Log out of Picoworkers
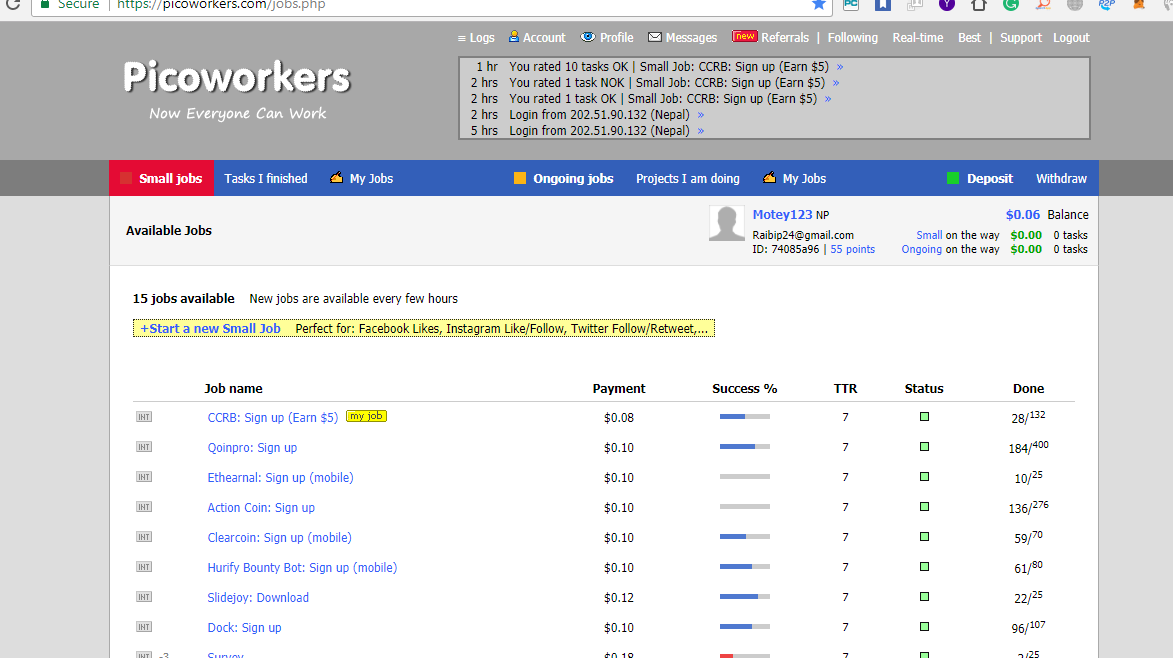The image size is (1173, 658). point(1071,37)
